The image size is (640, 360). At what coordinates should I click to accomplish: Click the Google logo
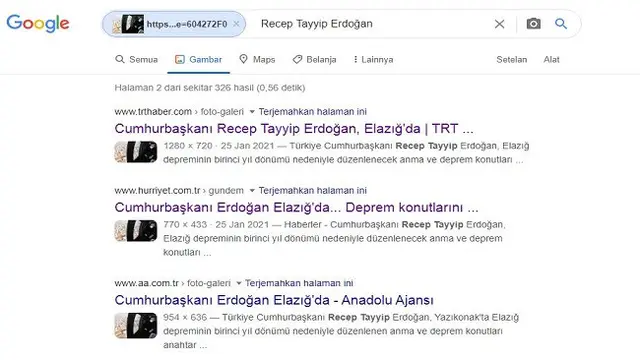click(38, 24)
